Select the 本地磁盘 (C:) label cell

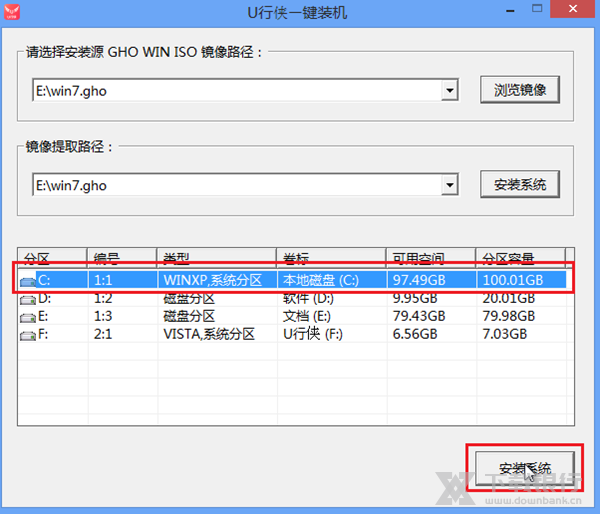332,280
